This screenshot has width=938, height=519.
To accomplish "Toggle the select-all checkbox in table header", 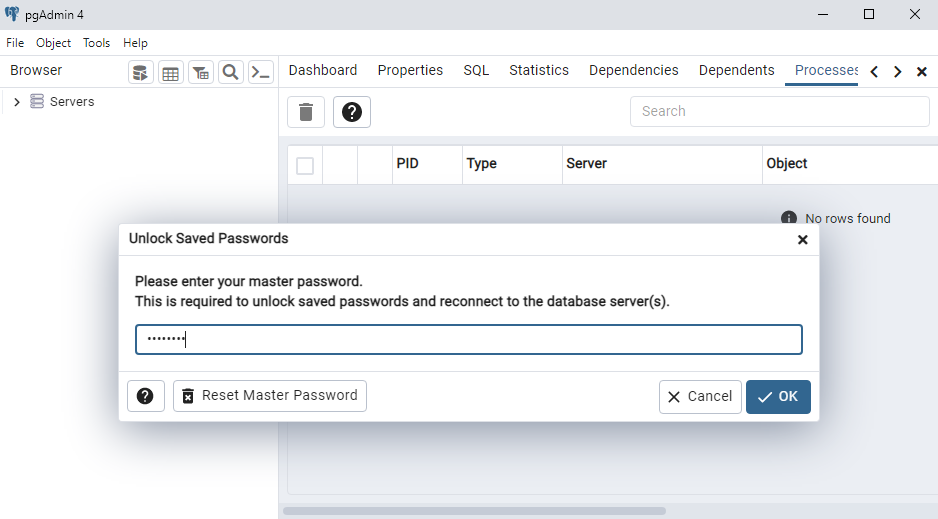I will [305, 165].
